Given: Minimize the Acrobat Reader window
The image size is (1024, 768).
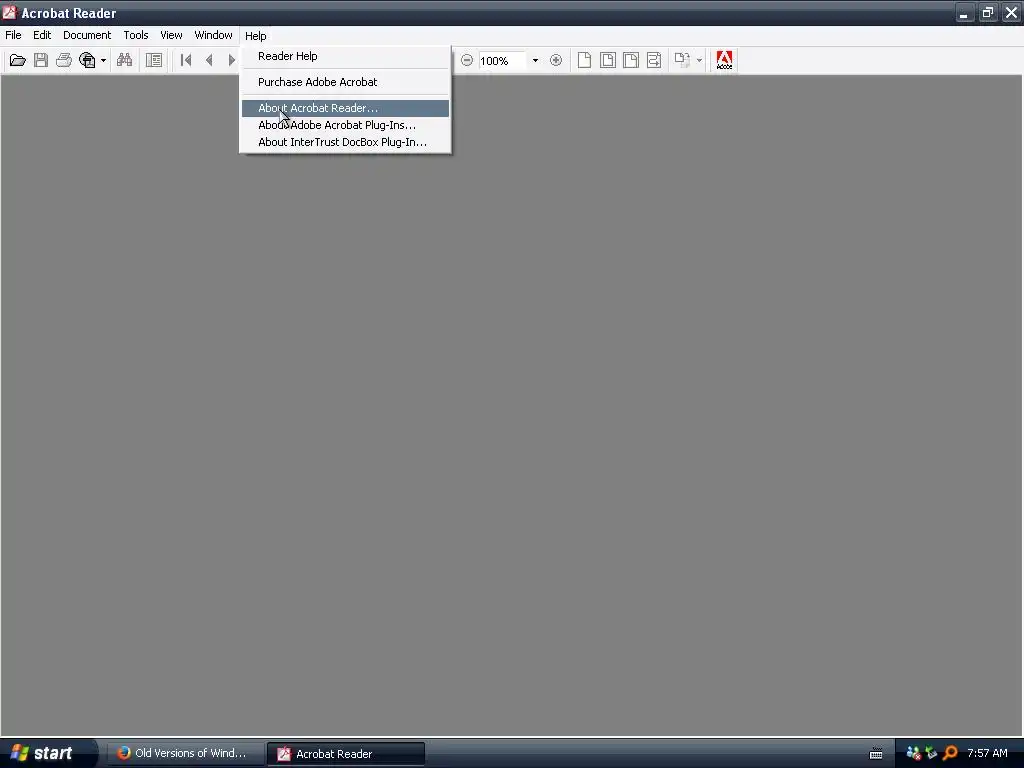Looking at the screenshot, I should (x=965, y=13).
